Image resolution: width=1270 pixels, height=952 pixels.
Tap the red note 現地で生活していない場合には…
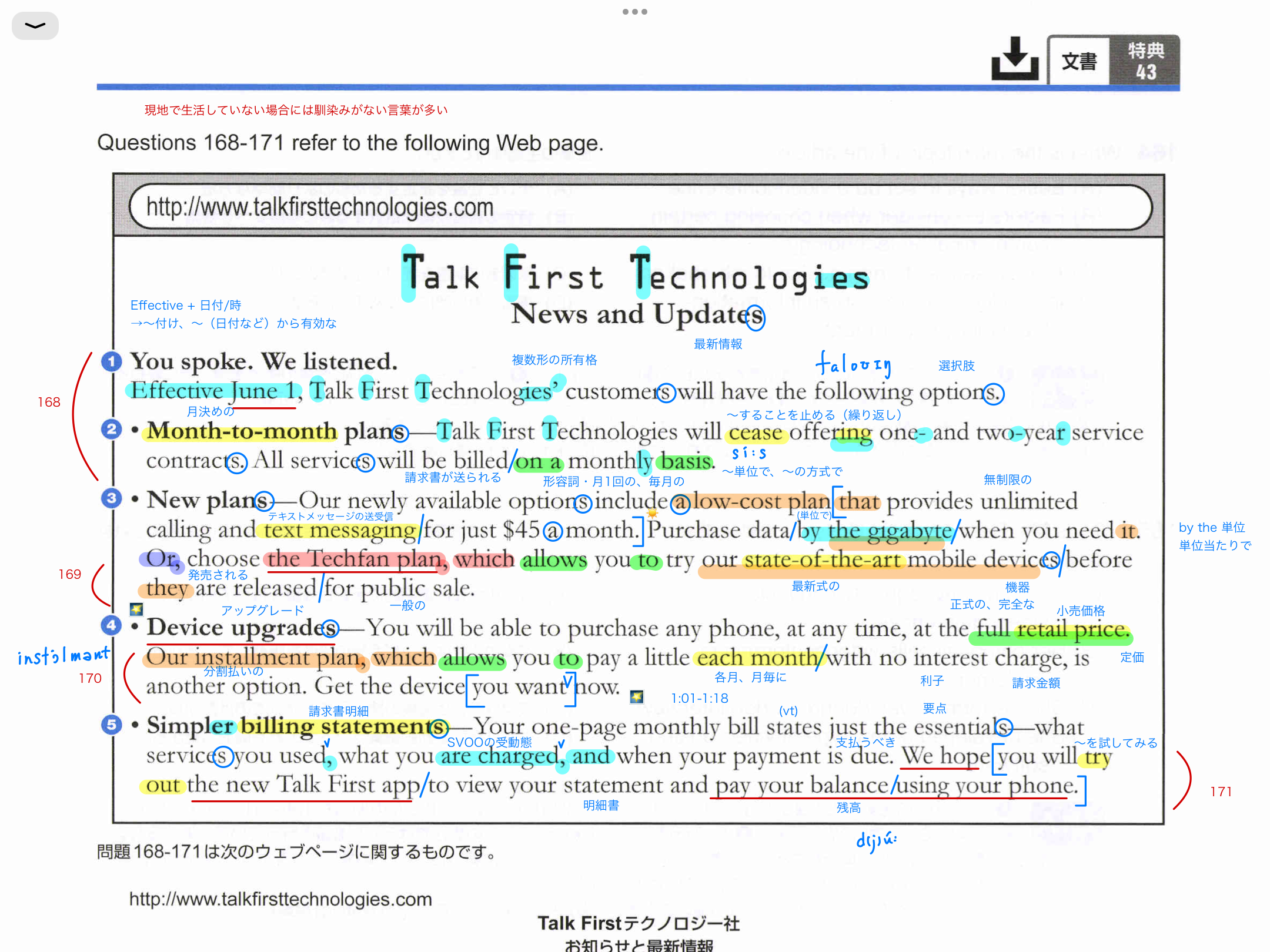[x=296, y=110]
